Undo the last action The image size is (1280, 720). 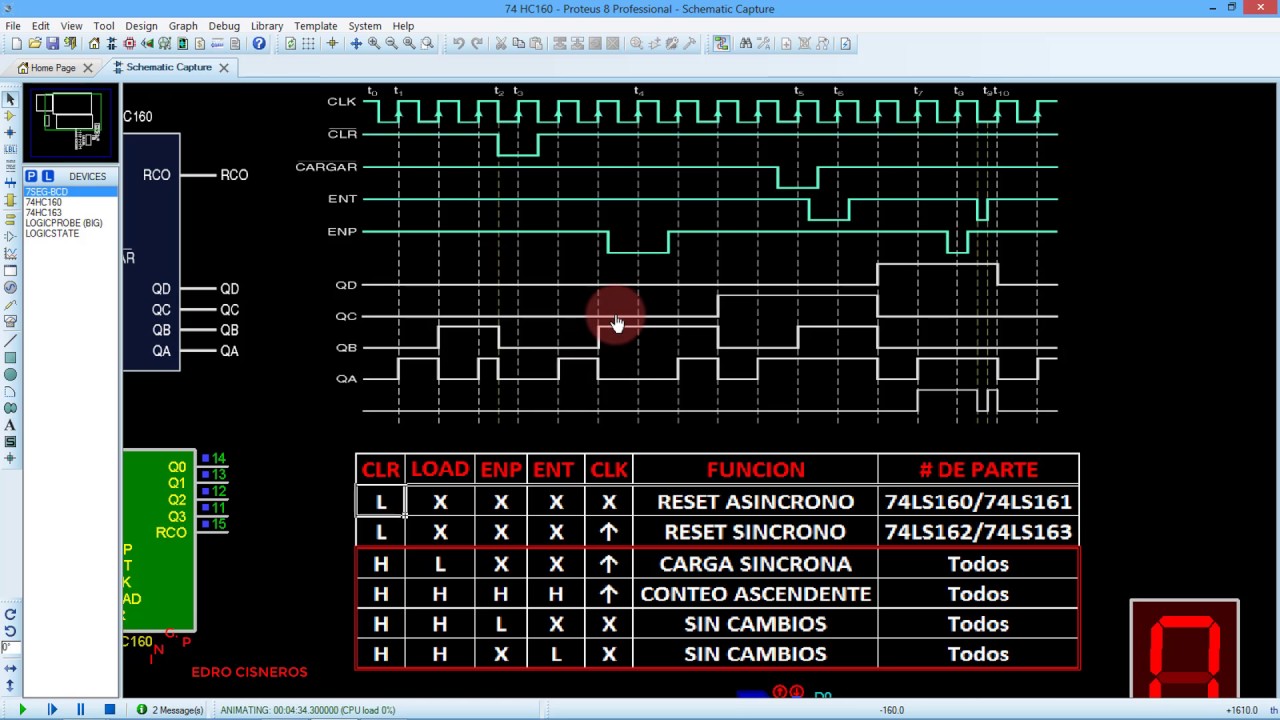click(x=458, y=44)
